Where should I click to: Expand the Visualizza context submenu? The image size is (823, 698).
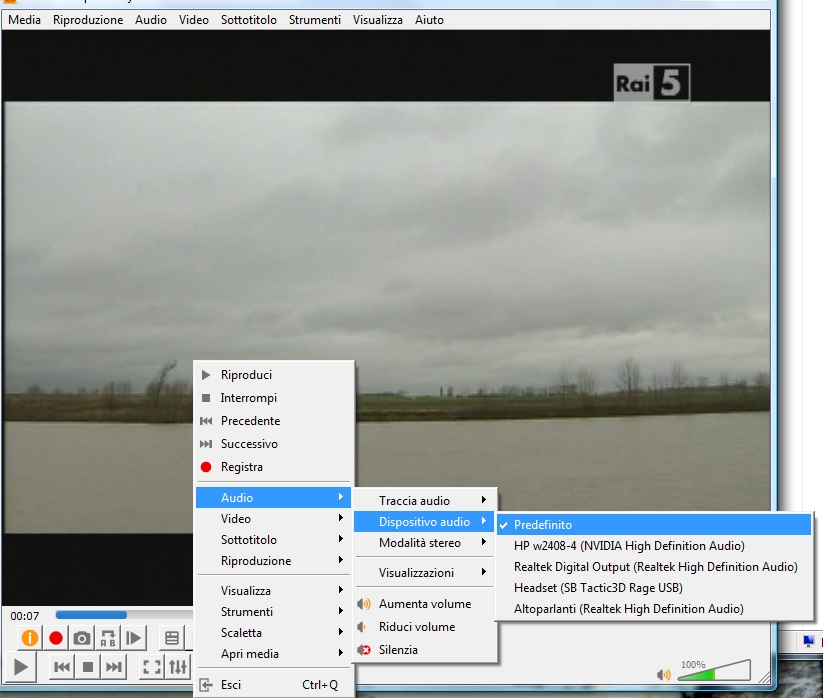273,590
